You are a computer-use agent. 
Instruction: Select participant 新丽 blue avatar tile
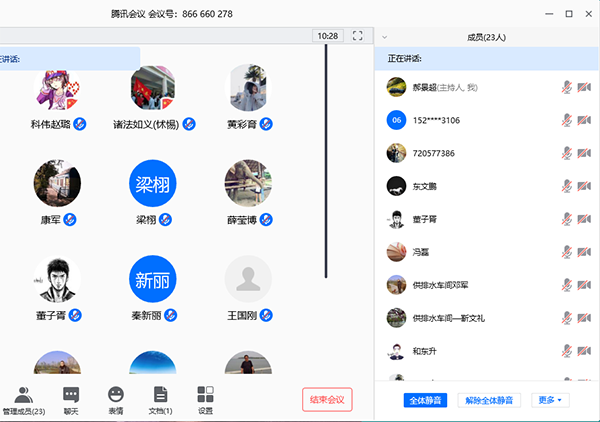[153, 279]
